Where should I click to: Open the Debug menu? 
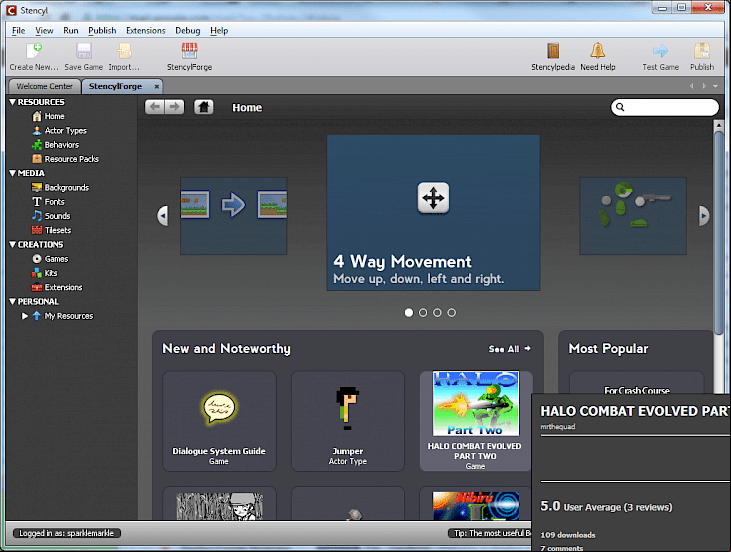[x=187, y=31]
